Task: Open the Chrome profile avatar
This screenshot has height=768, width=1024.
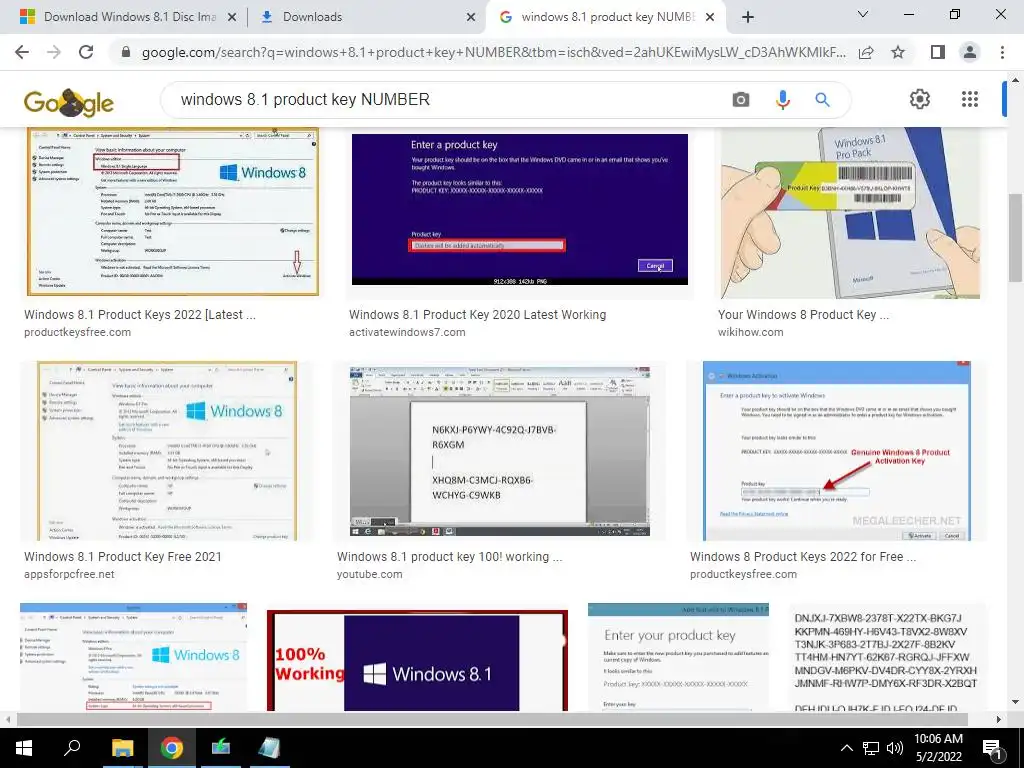Action: pyautogui.click(x=970, y=52)
